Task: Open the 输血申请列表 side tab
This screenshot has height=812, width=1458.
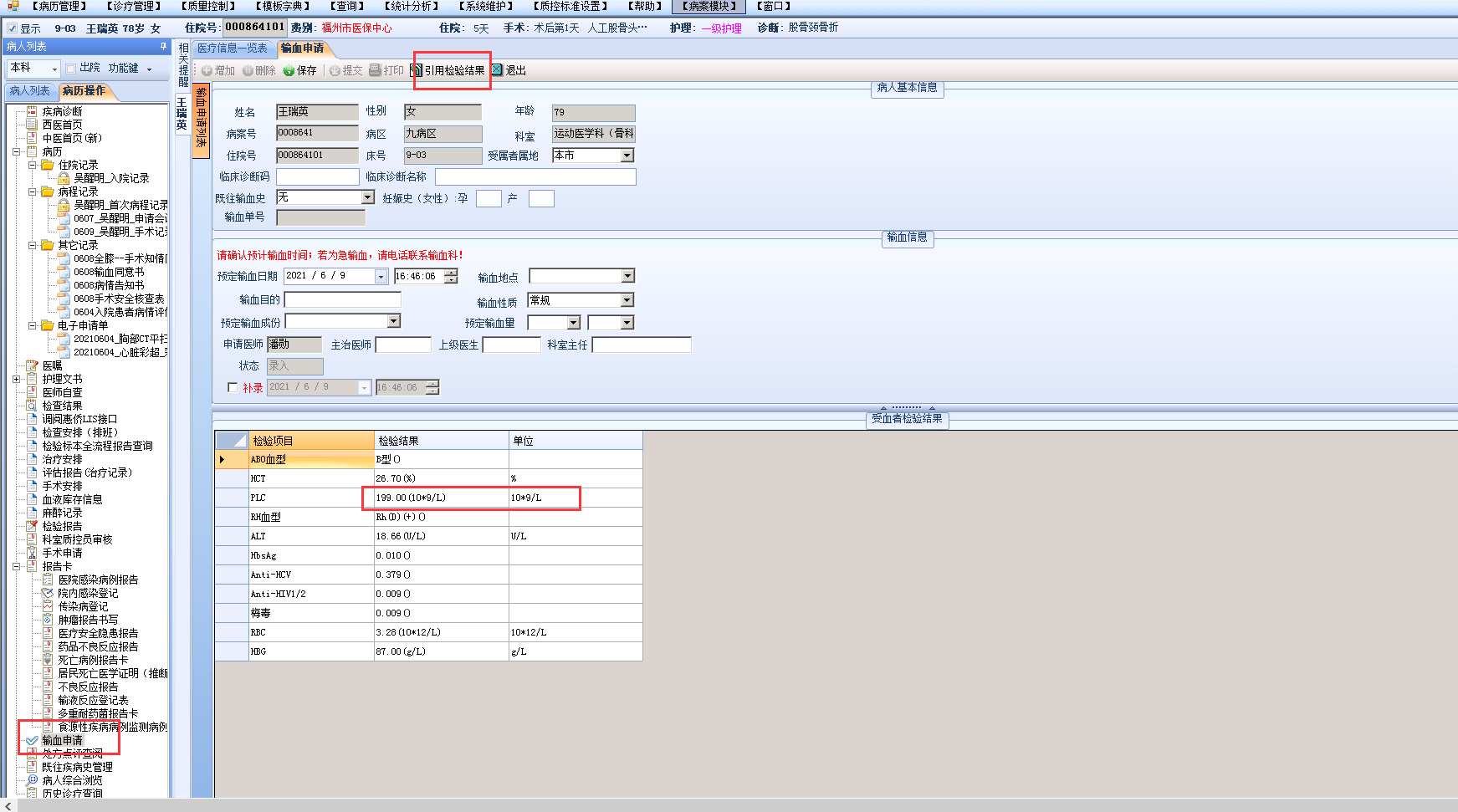Action: pyautogui.click(x=201, y=119)
